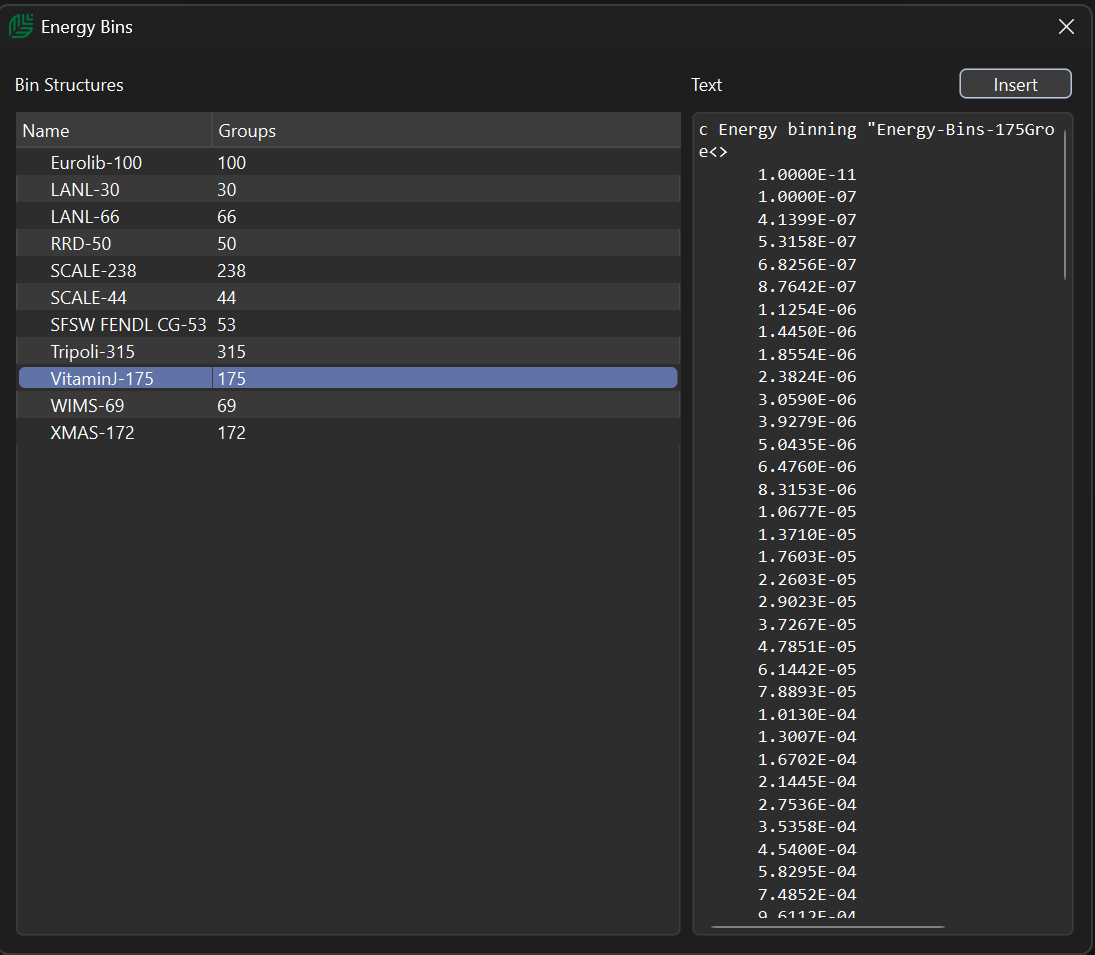Click the groups value 30
Screen dimensions: 1095x955
227,190
